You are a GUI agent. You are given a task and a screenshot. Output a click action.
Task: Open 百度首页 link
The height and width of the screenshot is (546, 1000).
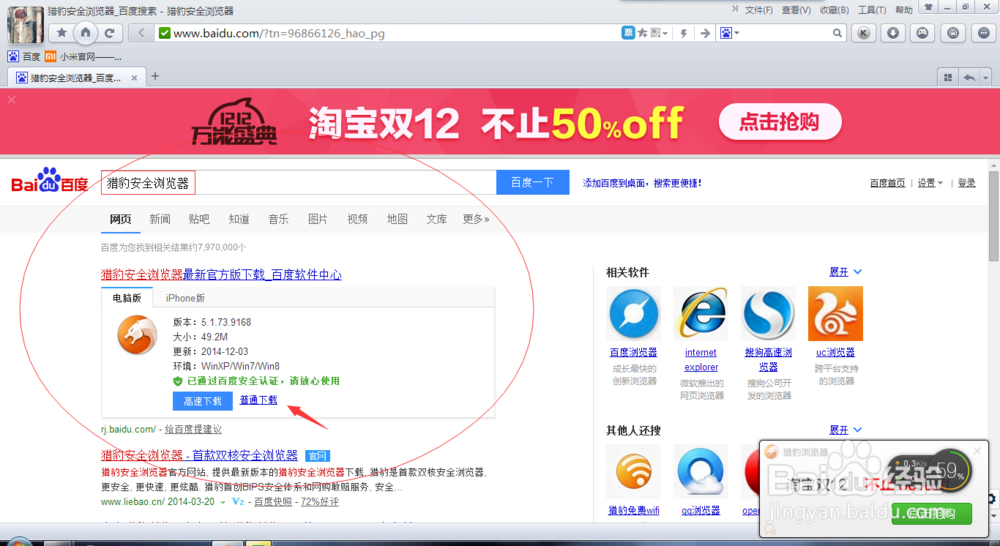click(x=887, y=183)
